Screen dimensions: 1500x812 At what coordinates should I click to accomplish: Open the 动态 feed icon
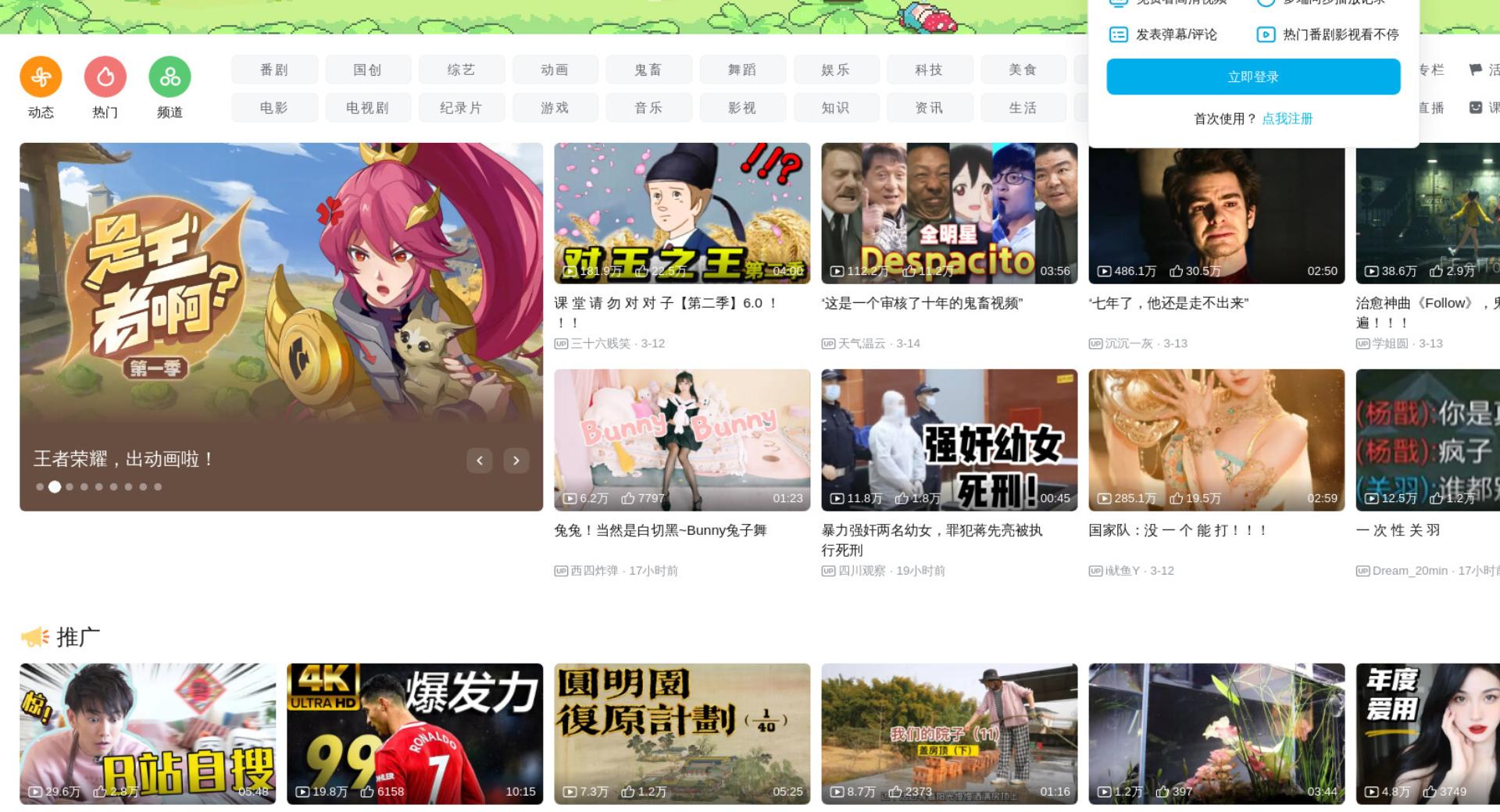coord(41,77)
